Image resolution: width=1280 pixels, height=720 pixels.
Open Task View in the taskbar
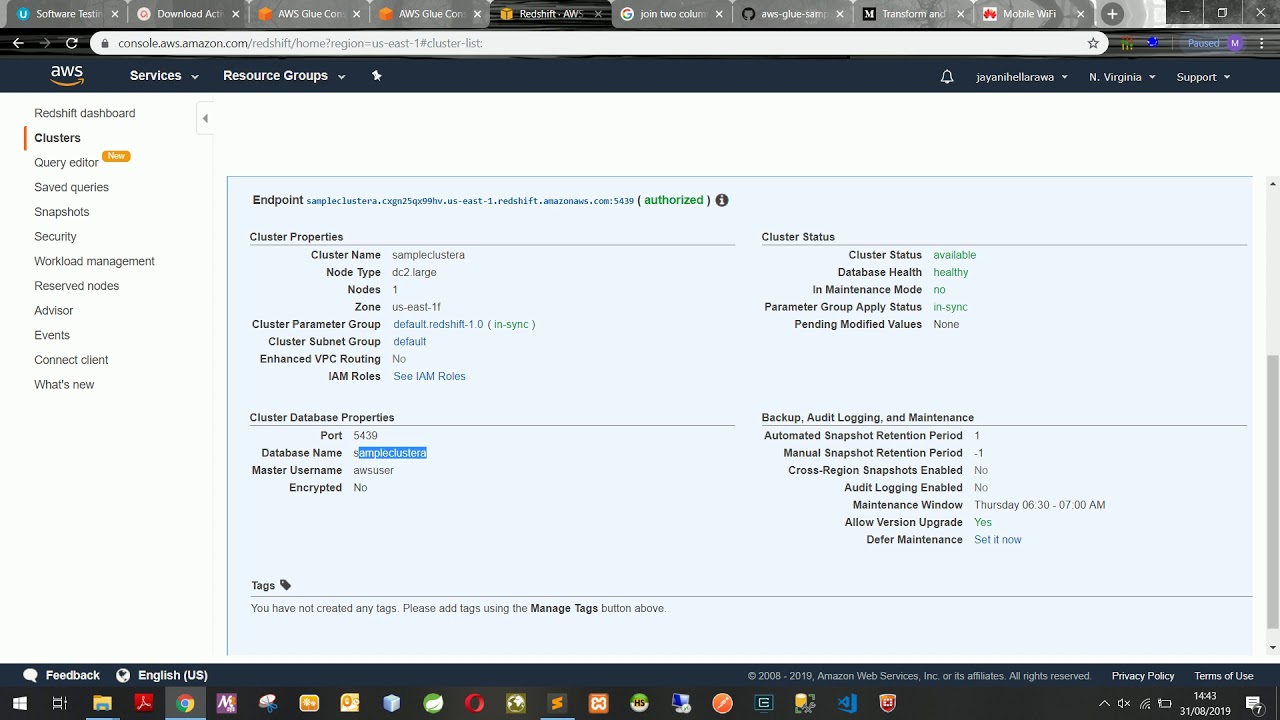pos(60,703)
